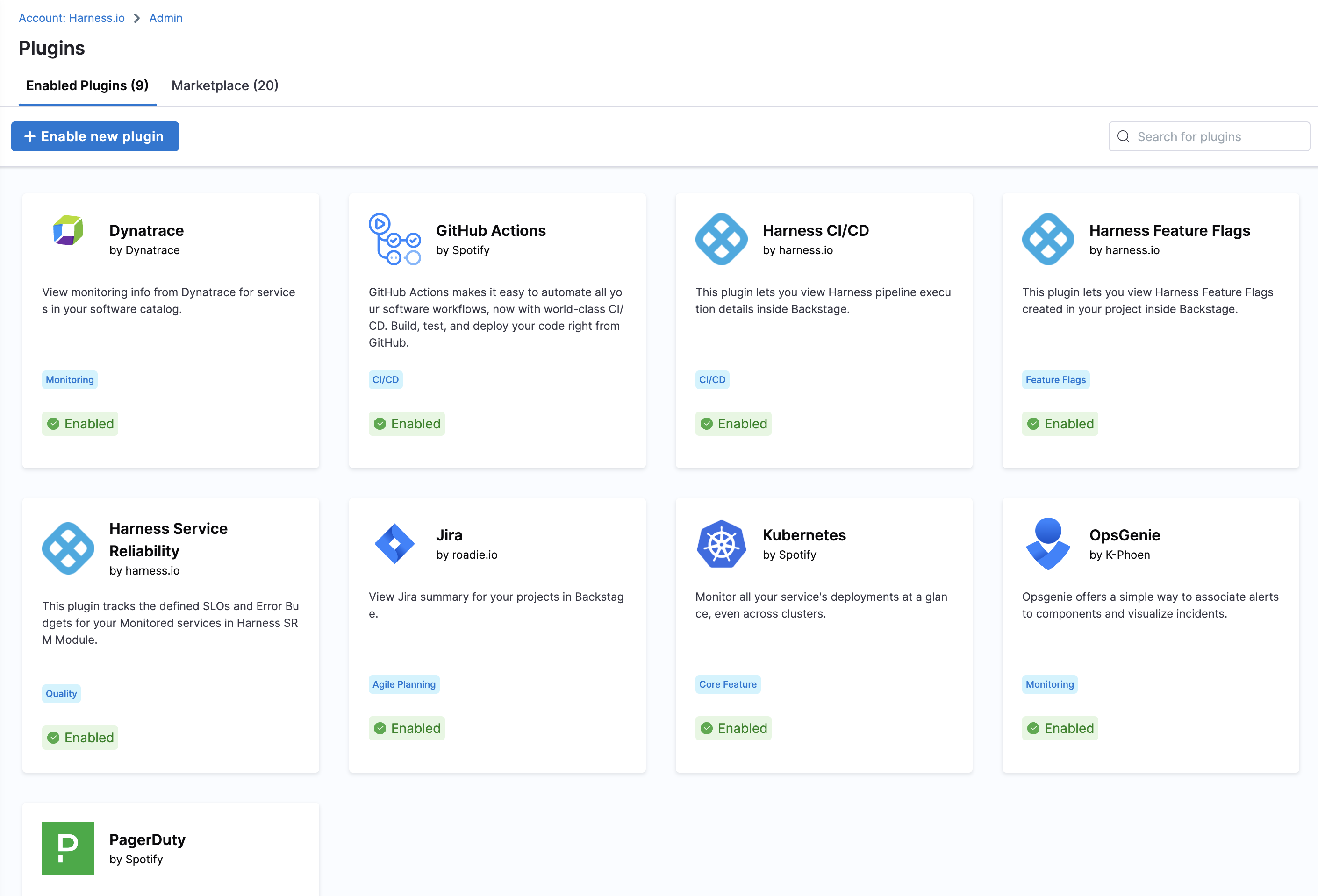Select the GitHub Actions plugin icon
This screenshot has height=896, width=1318.
pos(395,239)
